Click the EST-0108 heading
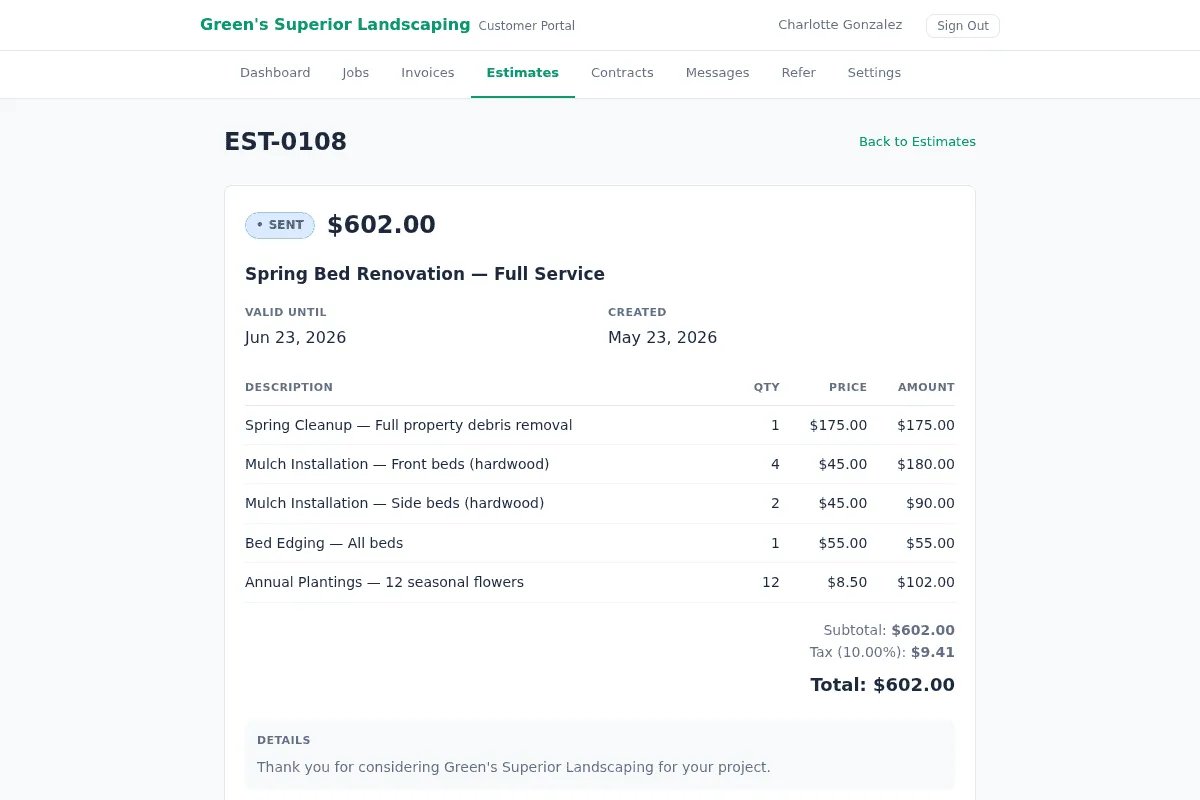 coord(285,142)
